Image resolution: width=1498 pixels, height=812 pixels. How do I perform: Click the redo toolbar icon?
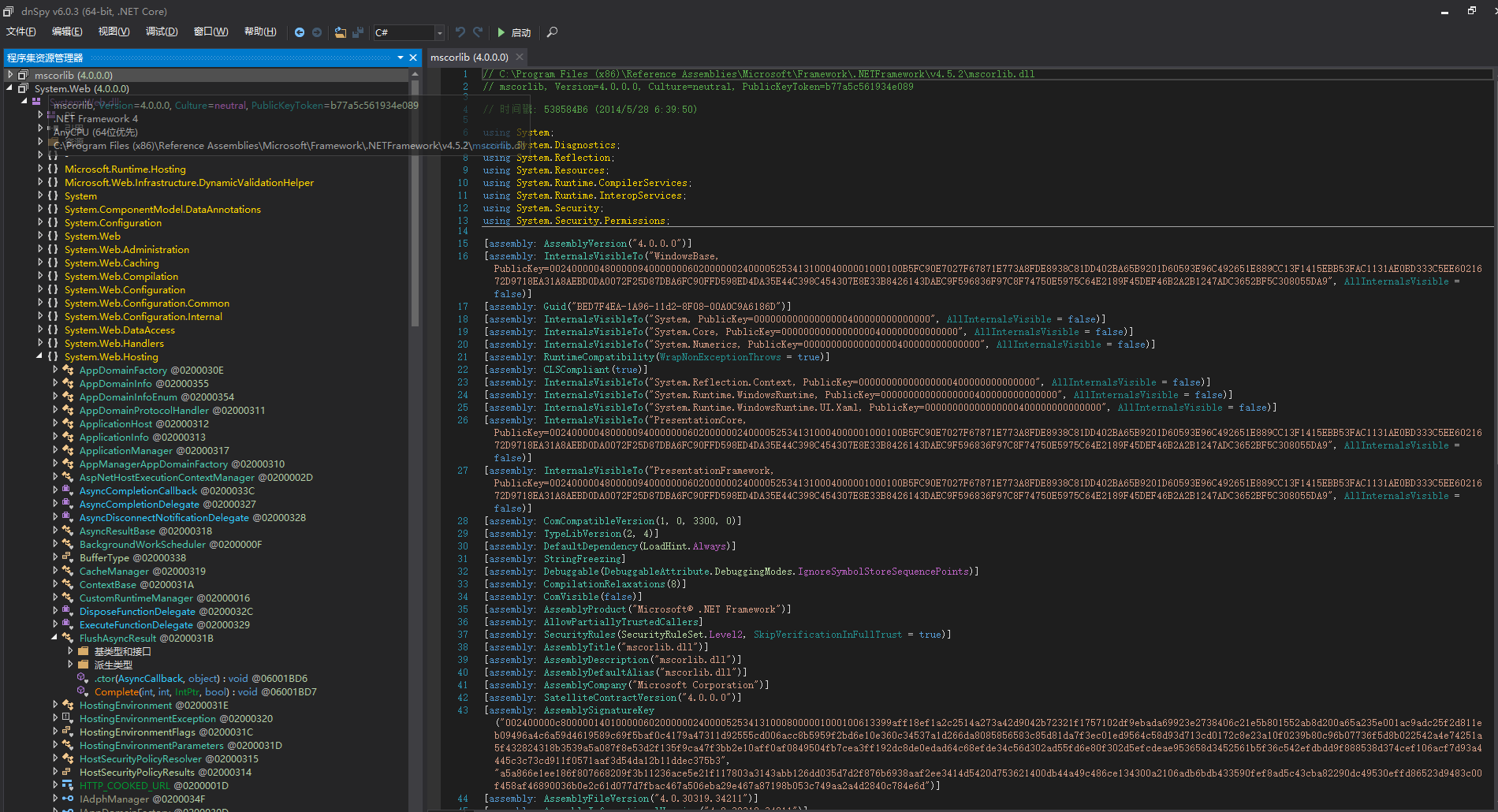pos(478,32)
